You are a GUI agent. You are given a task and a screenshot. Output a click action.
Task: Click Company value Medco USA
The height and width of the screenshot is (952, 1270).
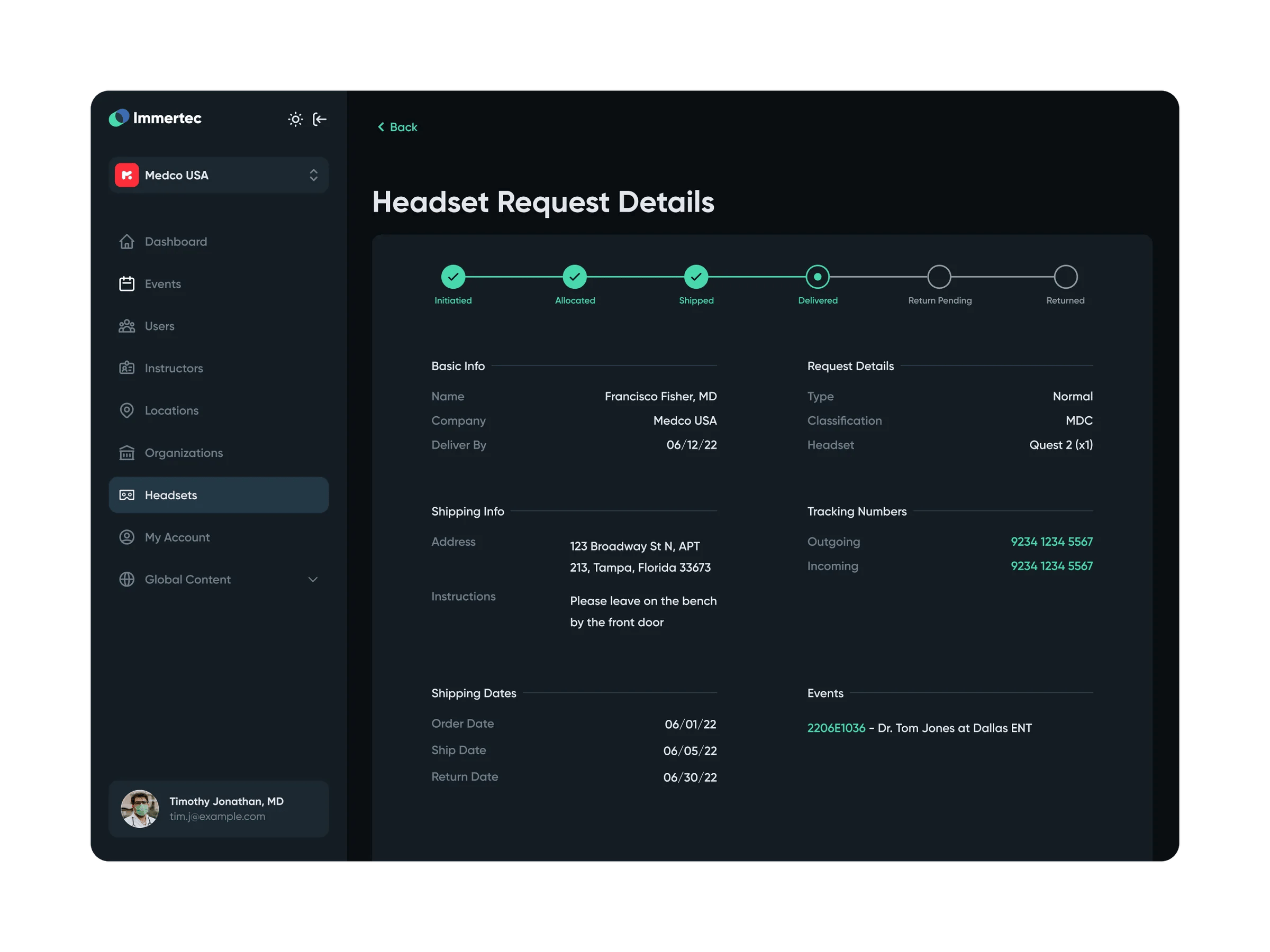click(685, 420)
